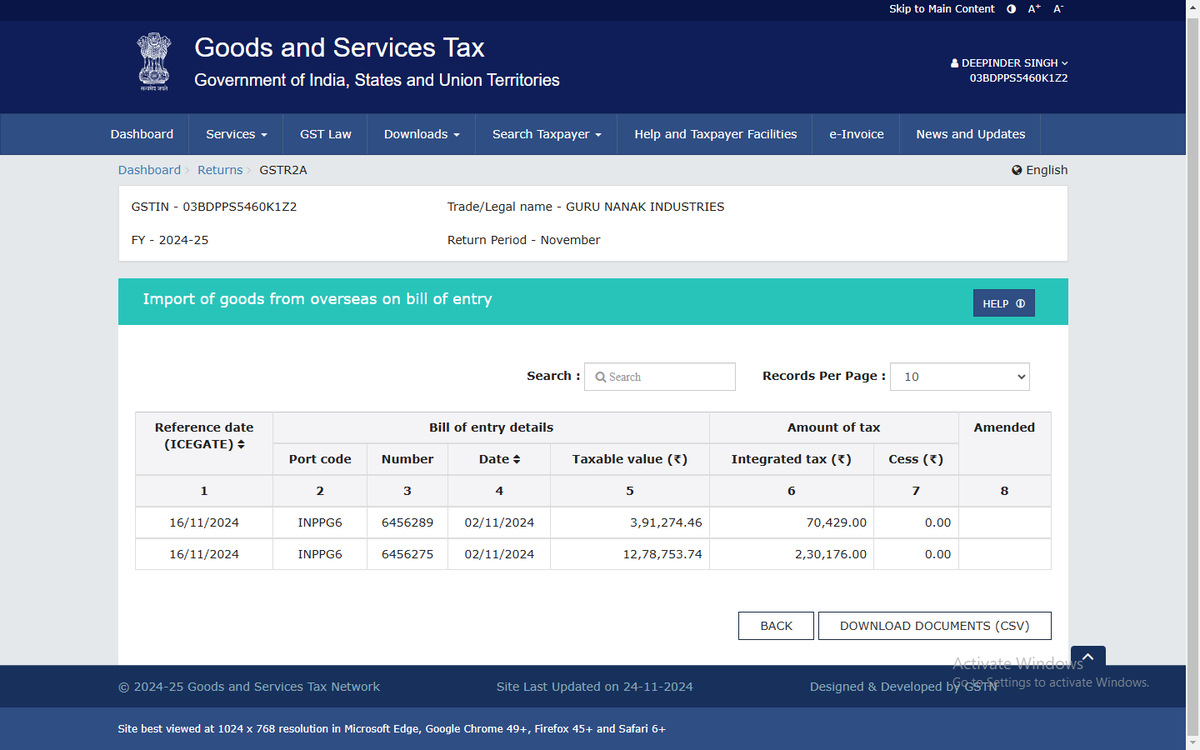
Task: Select integrated tax 70,429.00
Action: click(x=836, y=523)
